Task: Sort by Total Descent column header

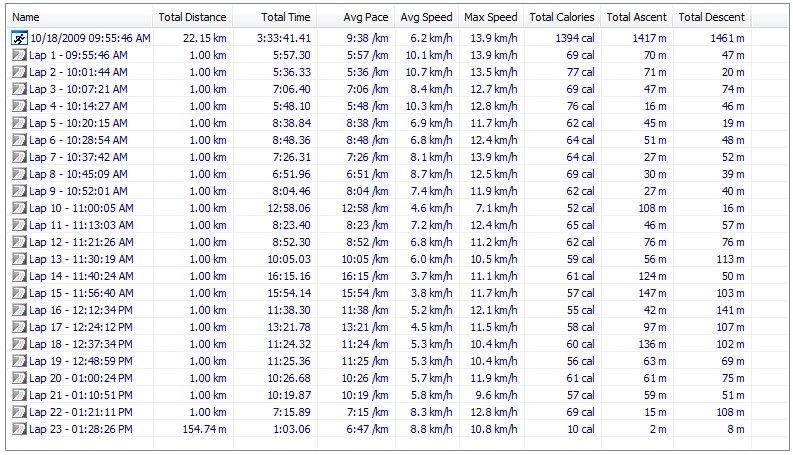Action: coord(711,17)
